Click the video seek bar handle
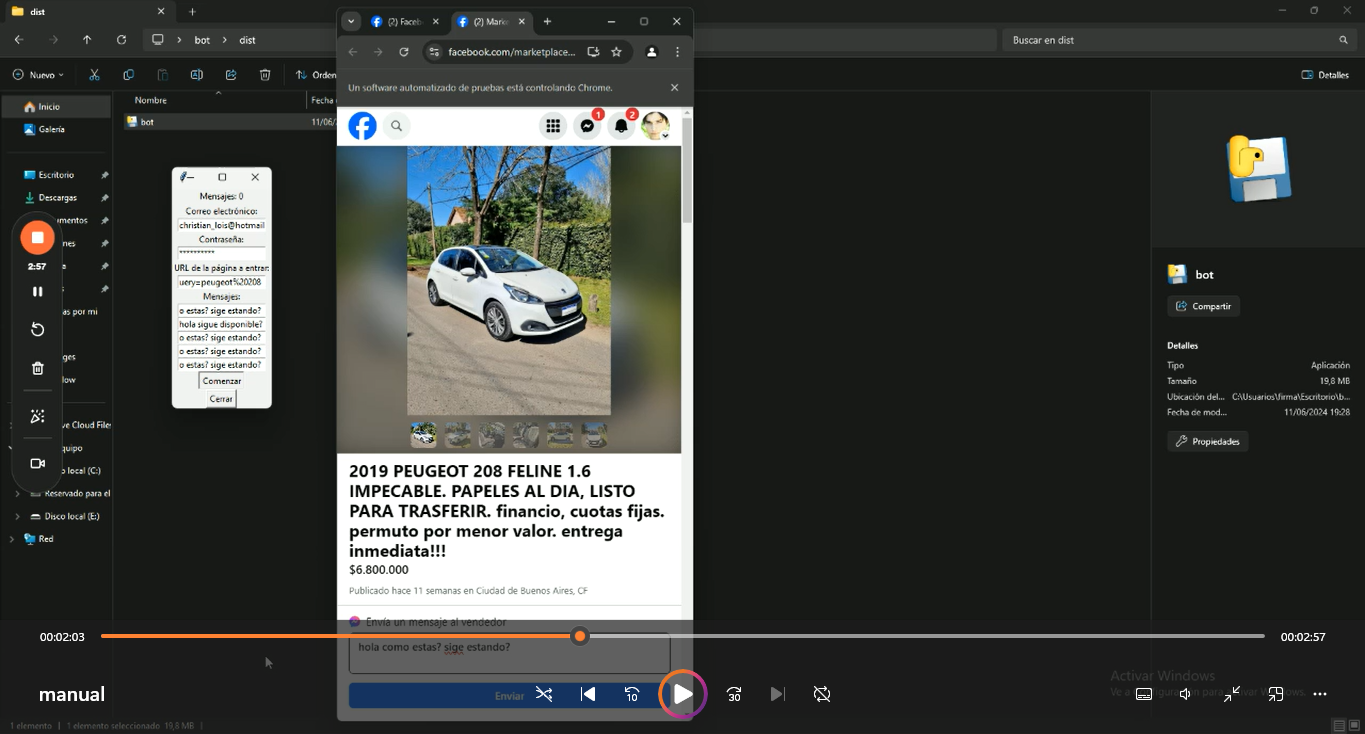 point(580,636)
